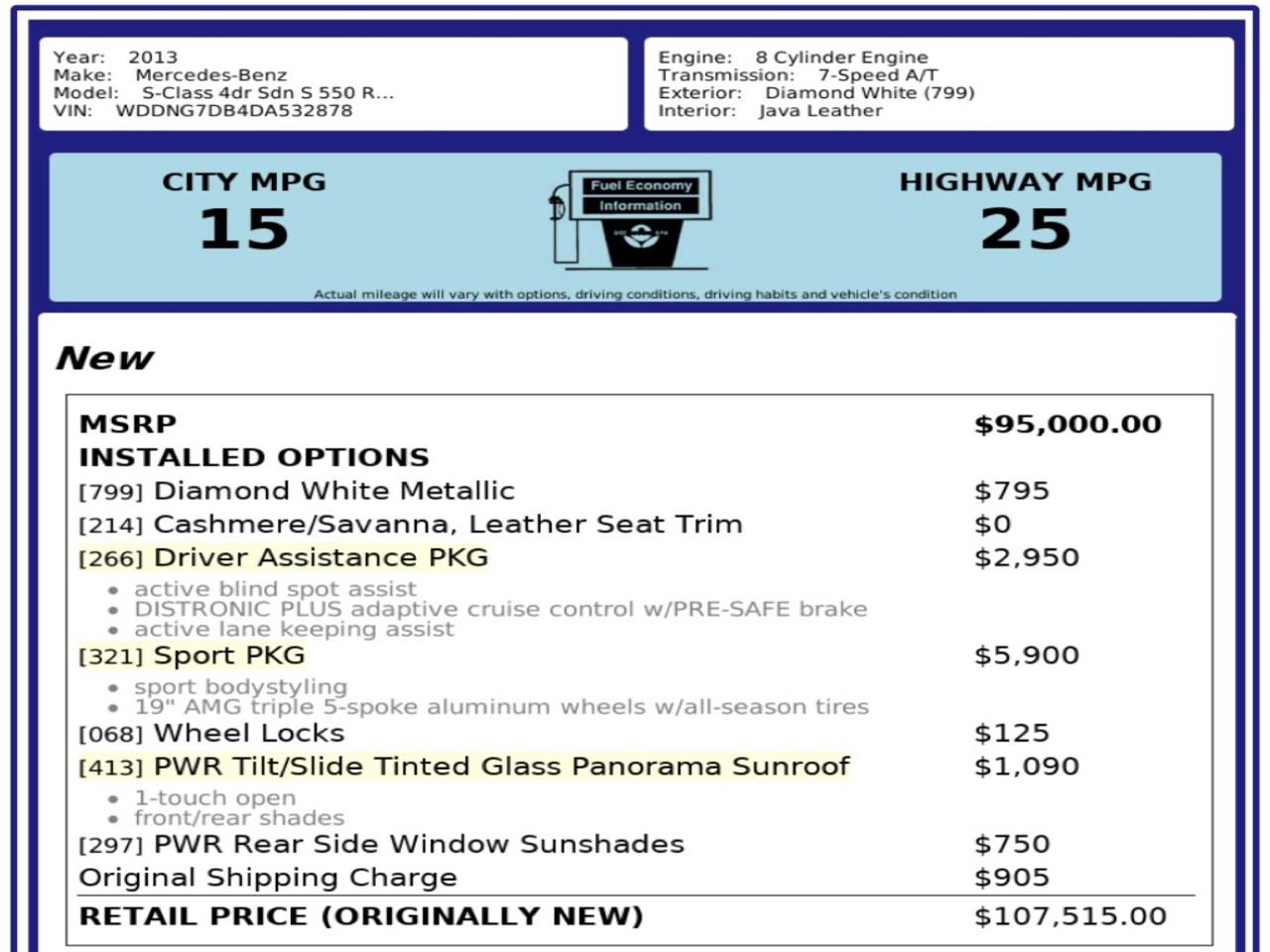Click the Exterior Diamond White (799) text
1270x952 pixels.
868,93
